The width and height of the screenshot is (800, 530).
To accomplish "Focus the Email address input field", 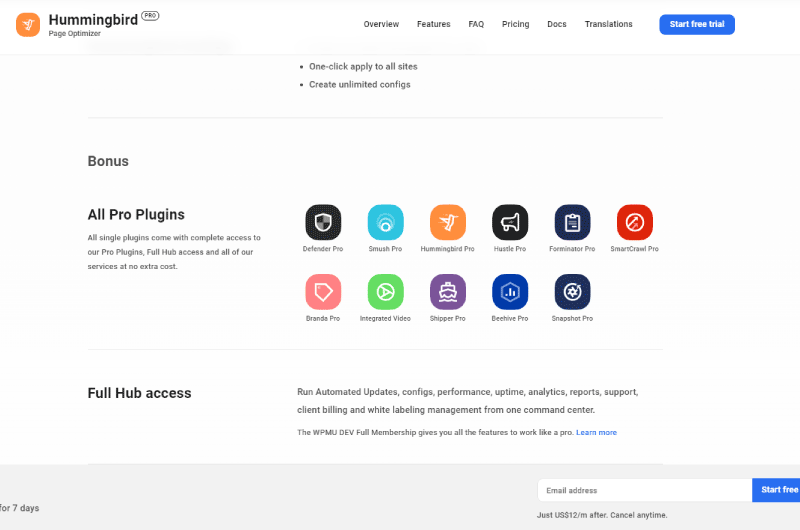I will [x=644, y=490].
